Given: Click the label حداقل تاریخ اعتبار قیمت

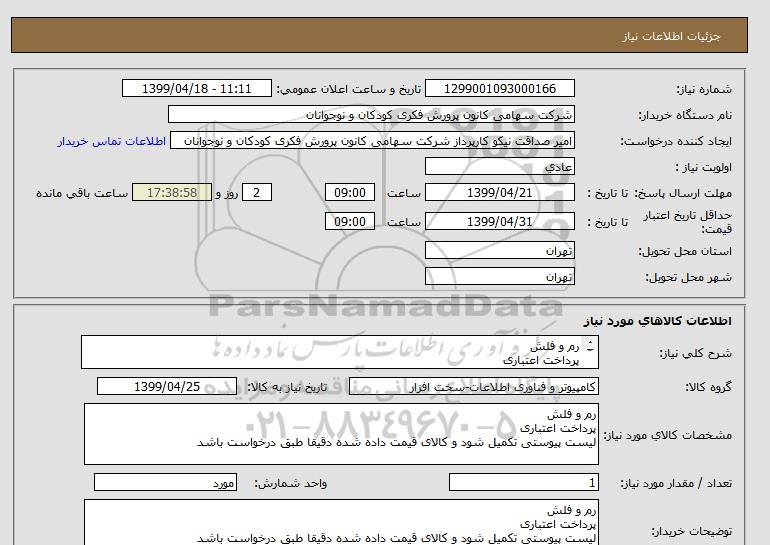Looking at the screenshot, I should tap(688, 222).
